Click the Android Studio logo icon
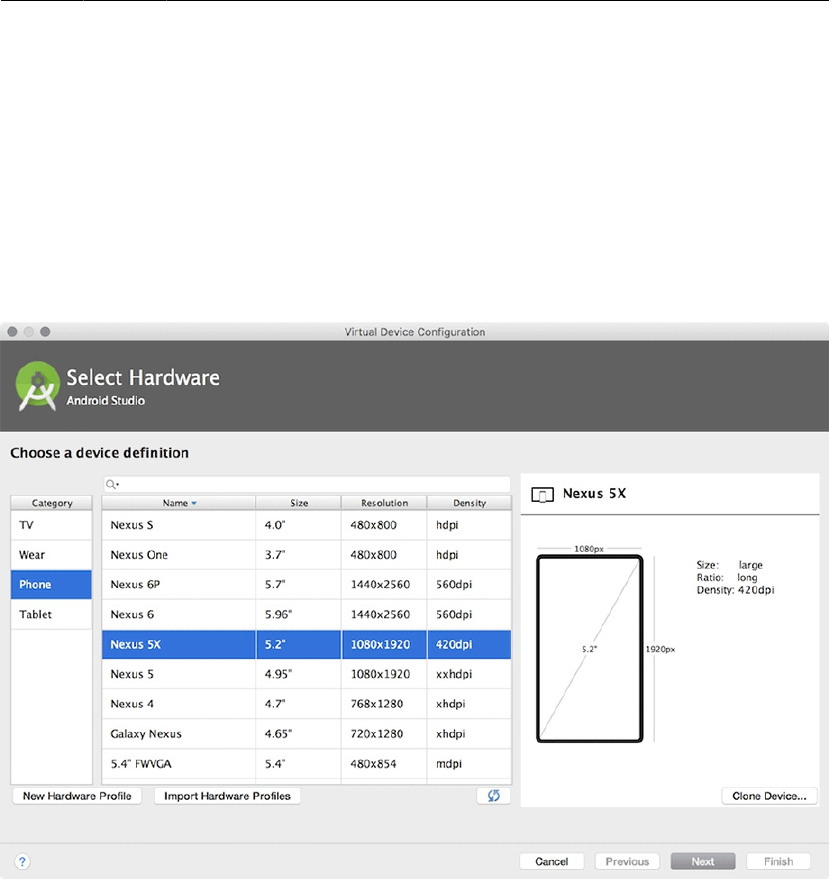Image resolution: width=829 pixels, height=879 pixels. pyautogui.click(x=38, y=386)
